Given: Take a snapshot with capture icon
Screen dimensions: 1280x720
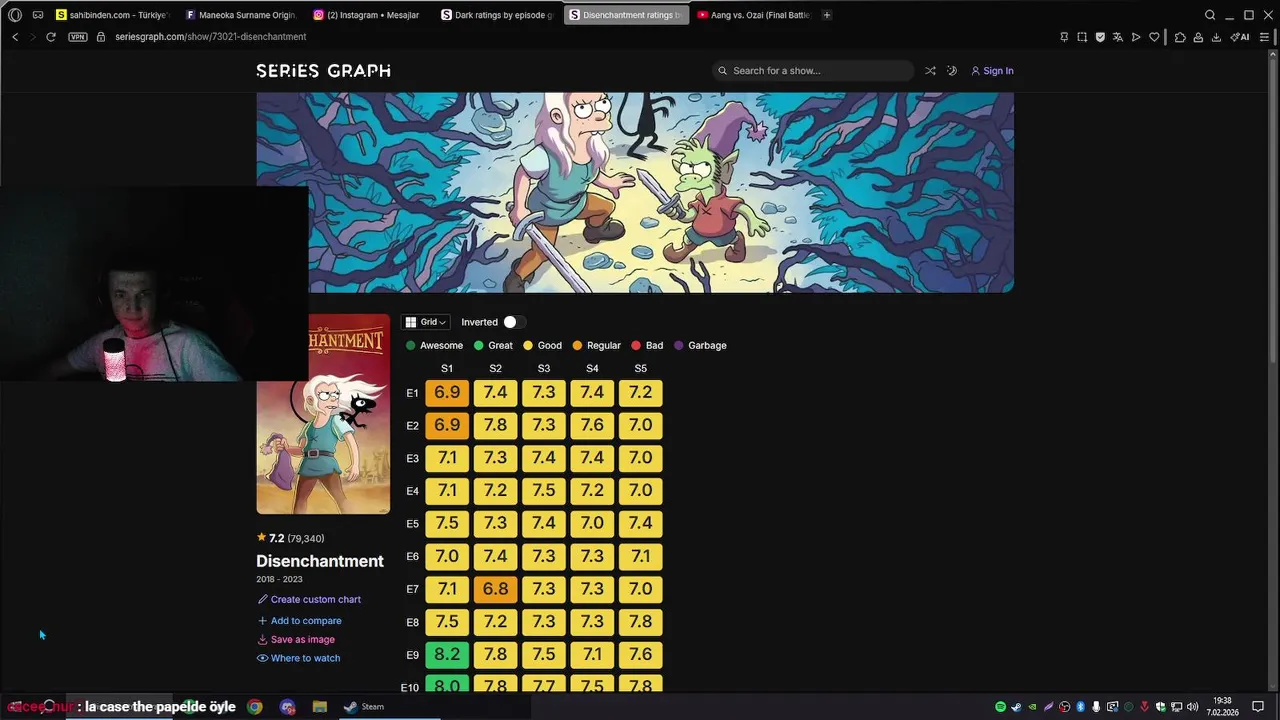Looking at the screenshot, I should pyautogui.click(x=1082, y=37).
